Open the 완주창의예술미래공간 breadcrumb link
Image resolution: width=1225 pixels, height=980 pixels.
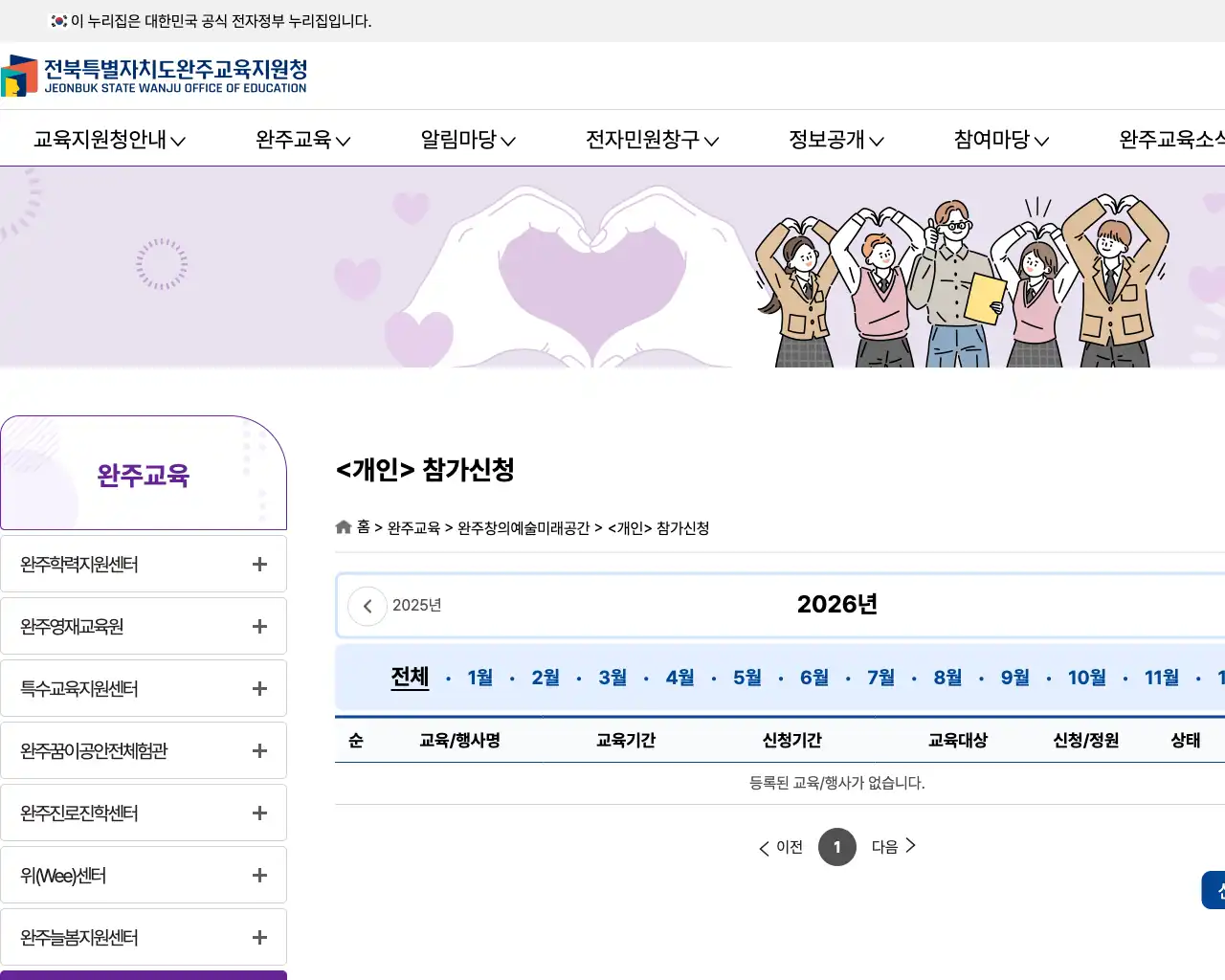523,527
